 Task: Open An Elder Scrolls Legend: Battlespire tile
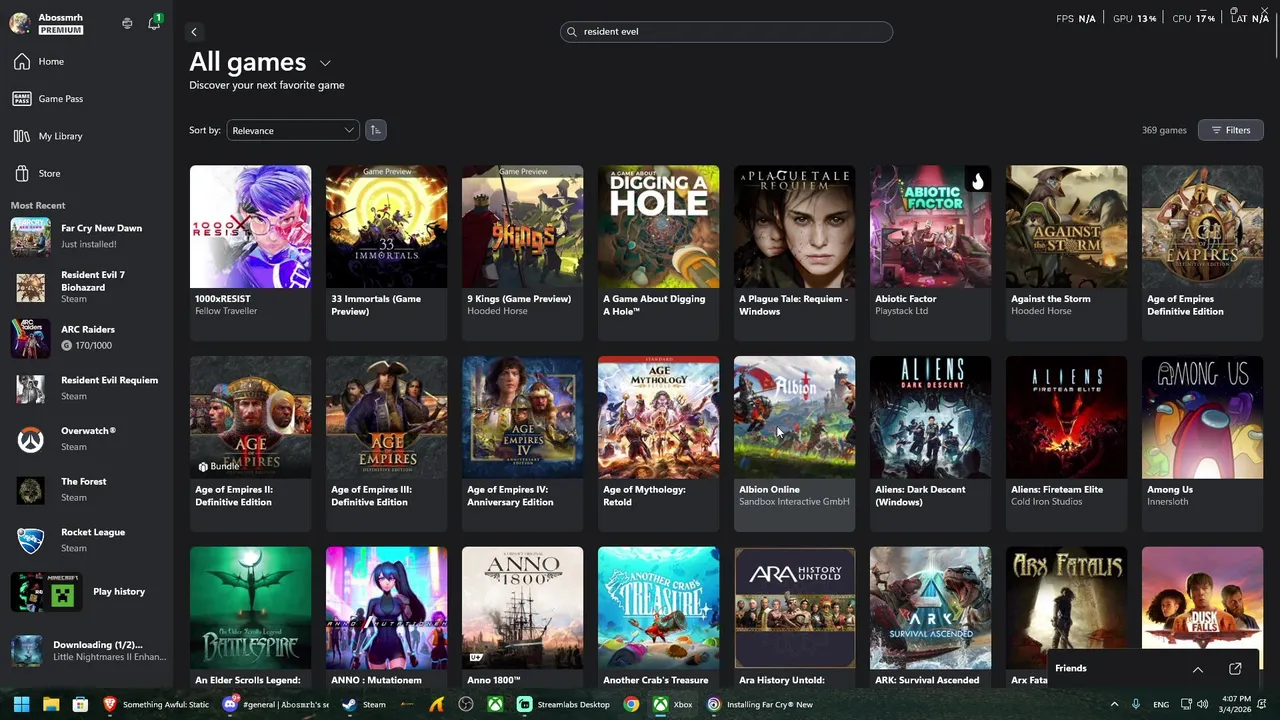tap(250, 617)
